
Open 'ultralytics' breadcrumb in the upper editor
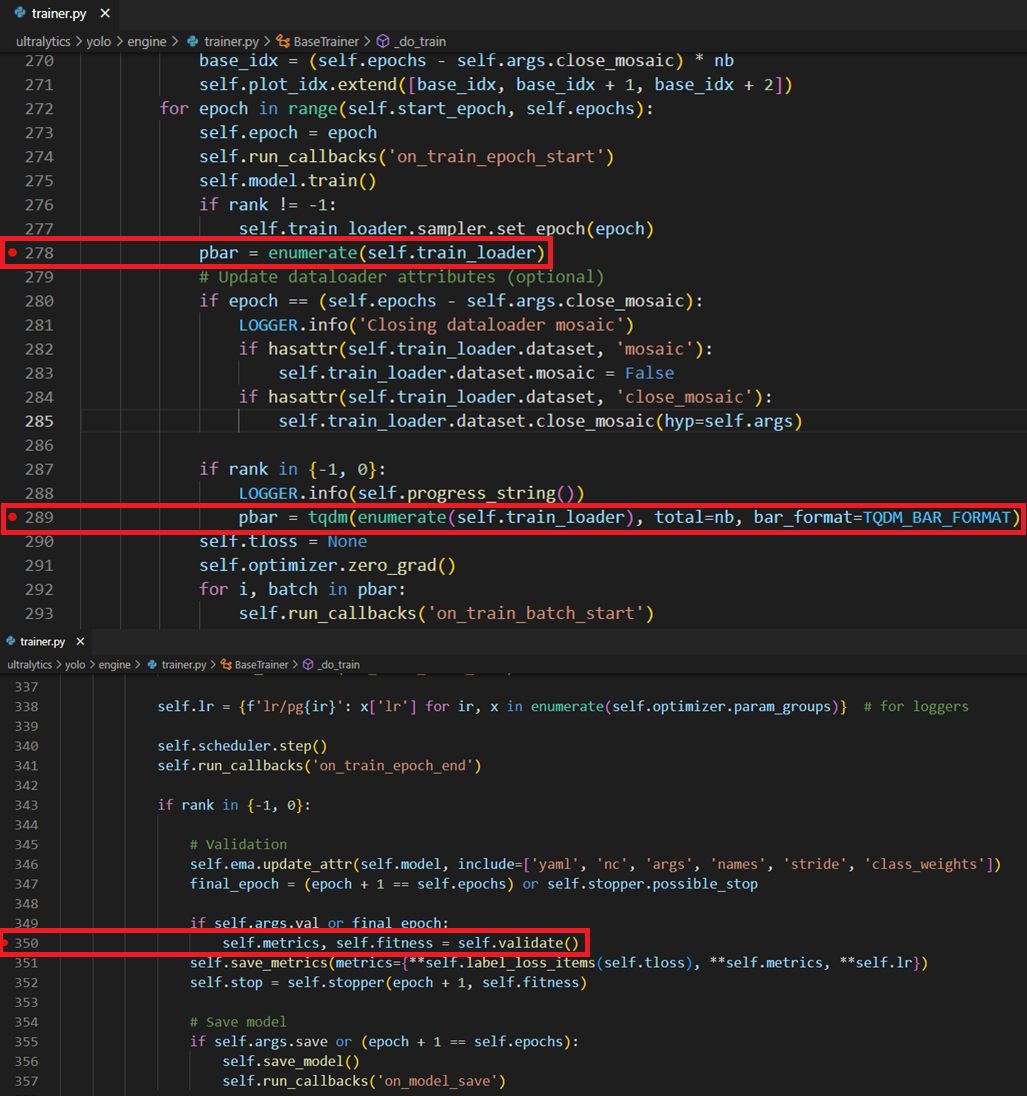pos(43,42)
